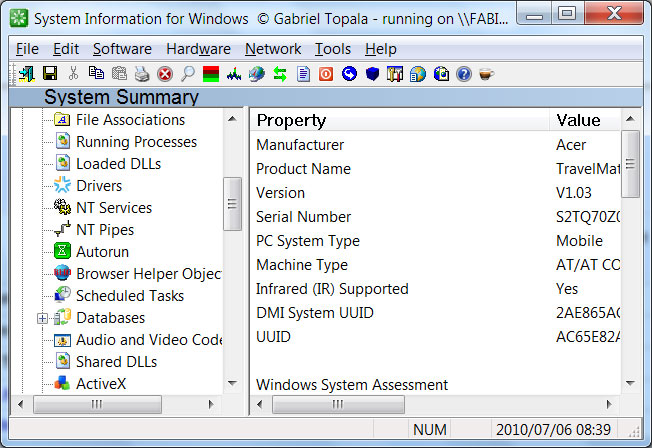
Task: Click tree panel scroll down arrow
Action: pos(232,383)
